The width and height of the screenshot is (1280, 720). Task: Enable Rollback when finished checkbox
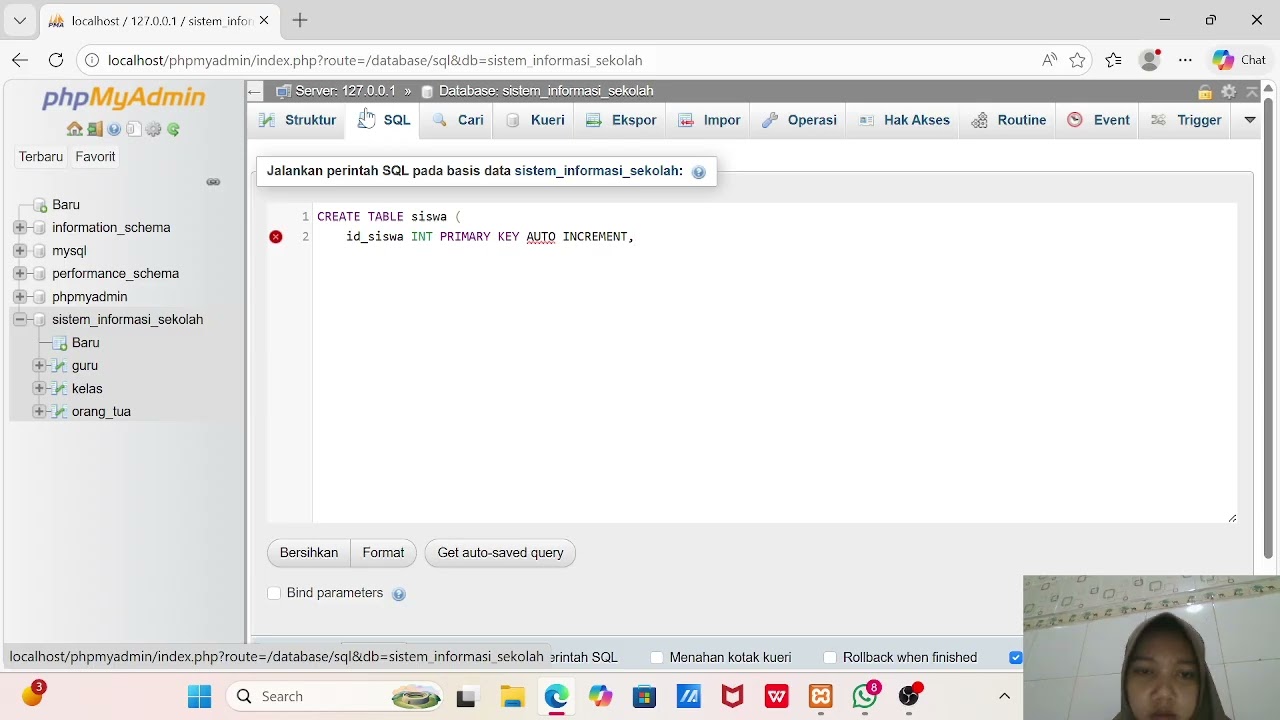(x=830, y=657)
